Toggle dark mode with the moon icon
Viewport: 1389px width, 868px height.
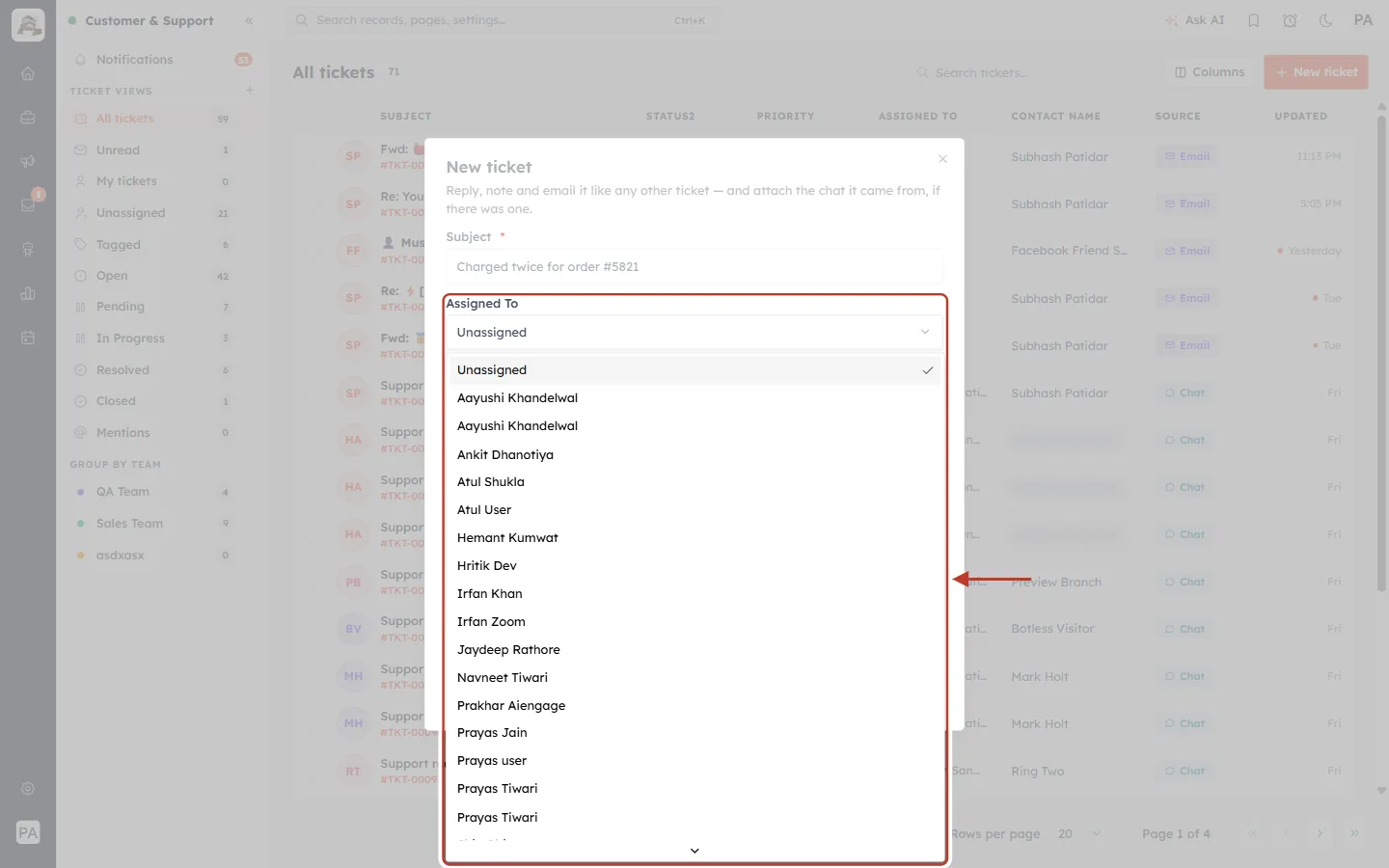click(1325, 20)
